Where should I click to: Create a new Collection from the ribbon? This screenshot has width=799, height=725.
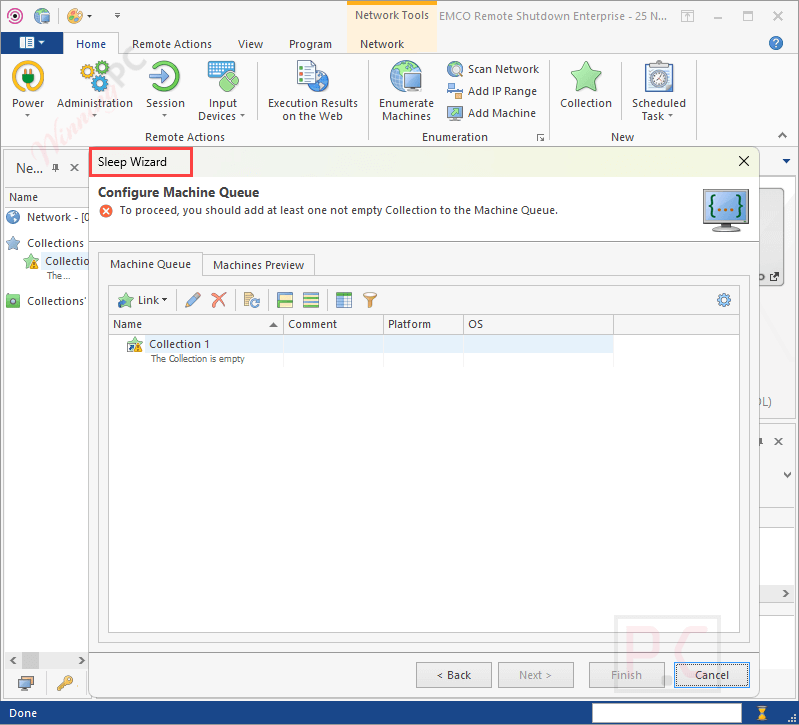[x=585, y=86]
